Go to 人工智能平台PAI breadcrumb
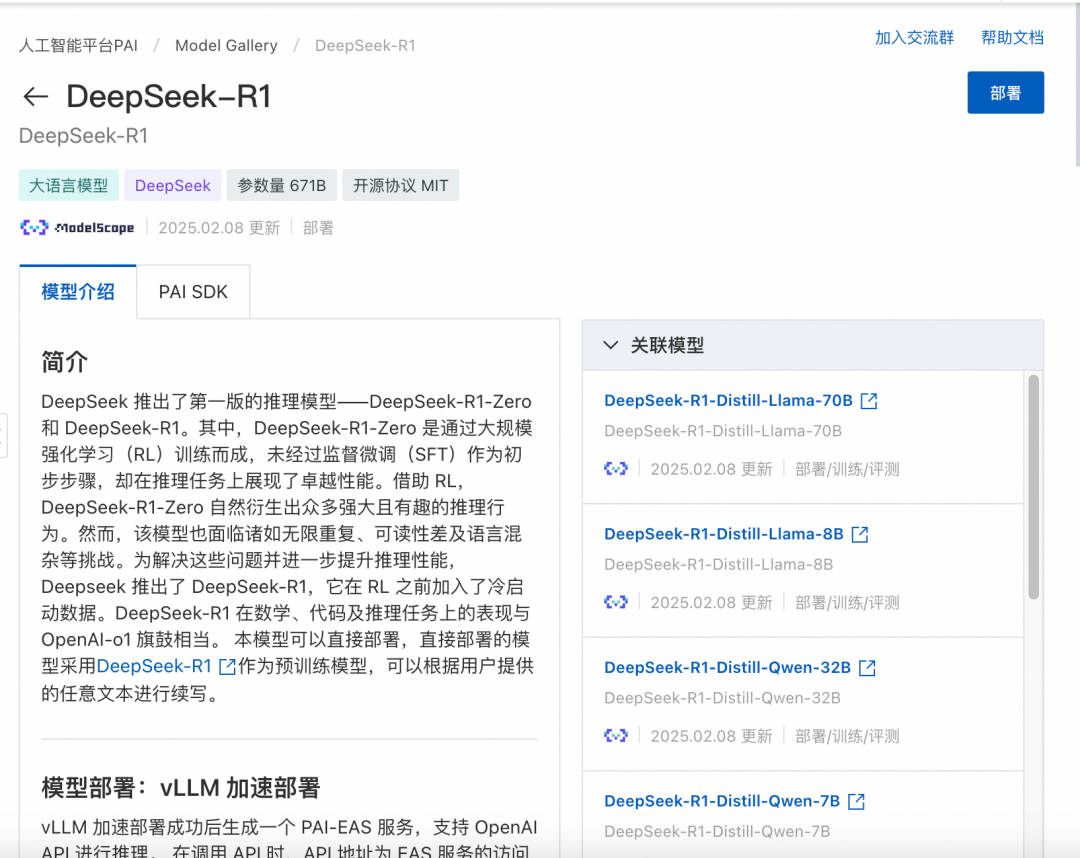This screenshot has width=1080, height=858. [x=78, y=45]
